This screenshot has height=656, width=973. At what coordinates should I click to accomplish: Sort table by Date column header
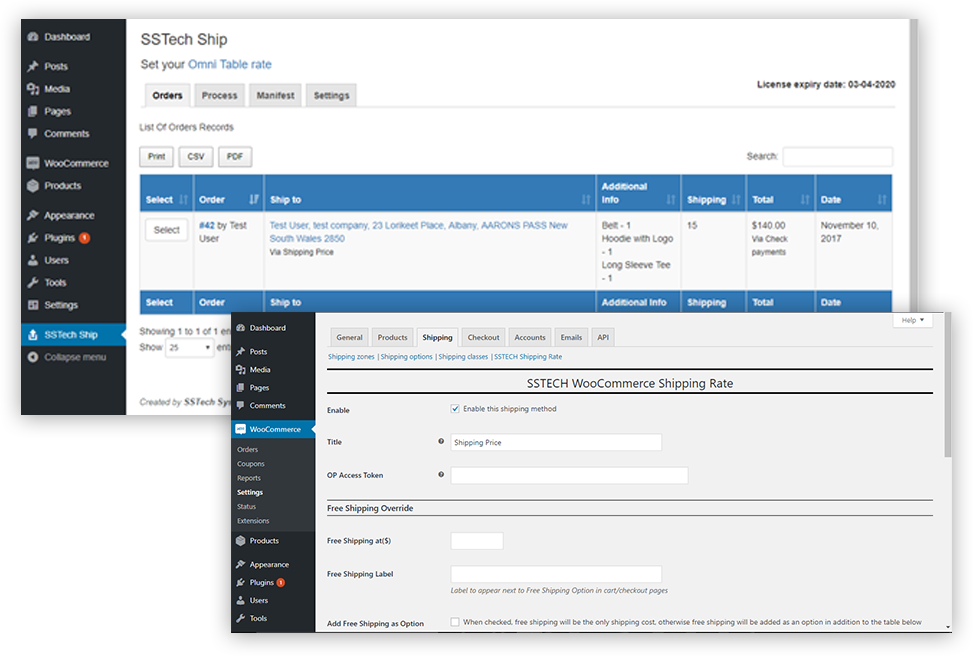pyautogui.click(x=853, y=194)
